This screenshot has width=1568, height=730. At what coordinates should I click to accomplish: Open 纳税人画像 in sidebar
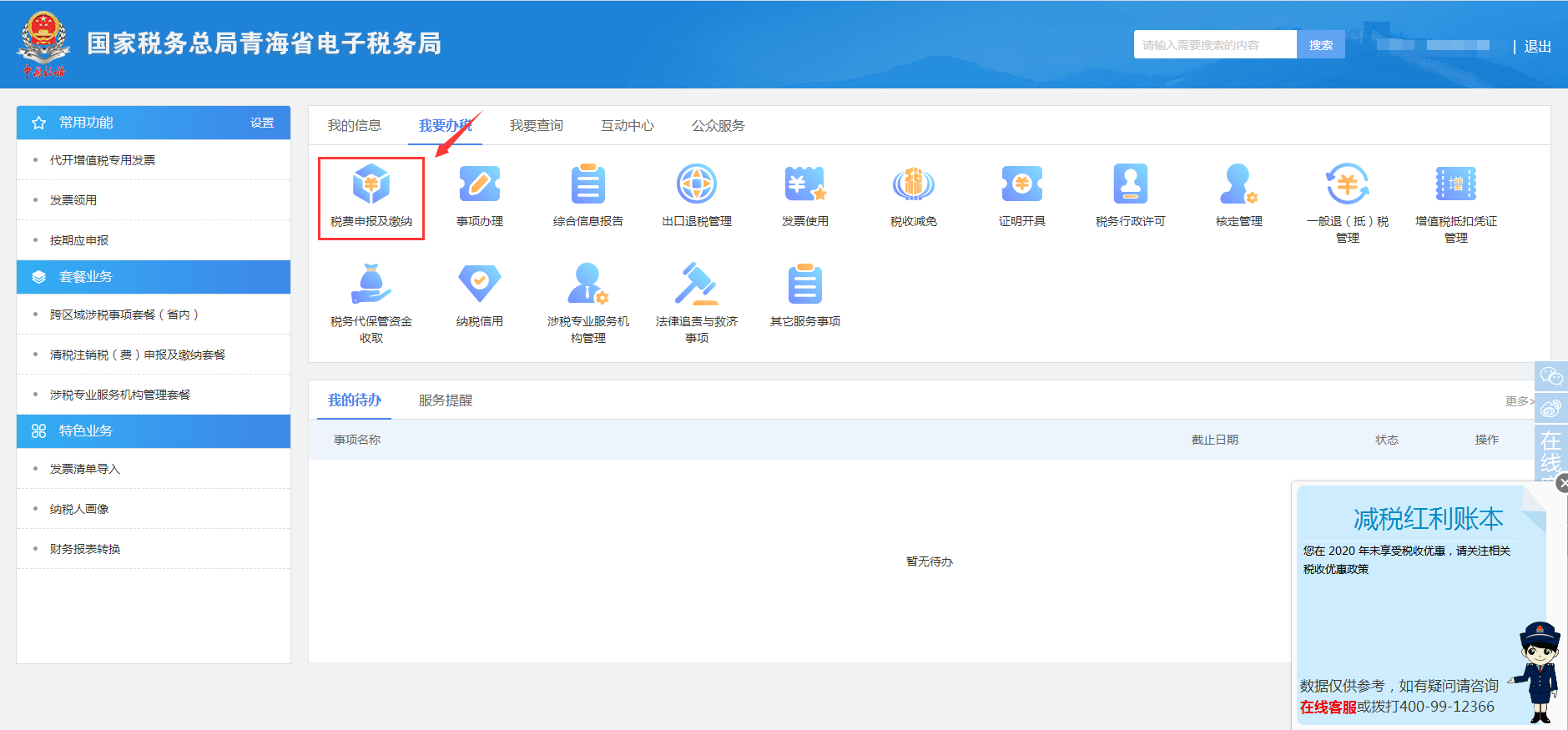coord(79,509)
